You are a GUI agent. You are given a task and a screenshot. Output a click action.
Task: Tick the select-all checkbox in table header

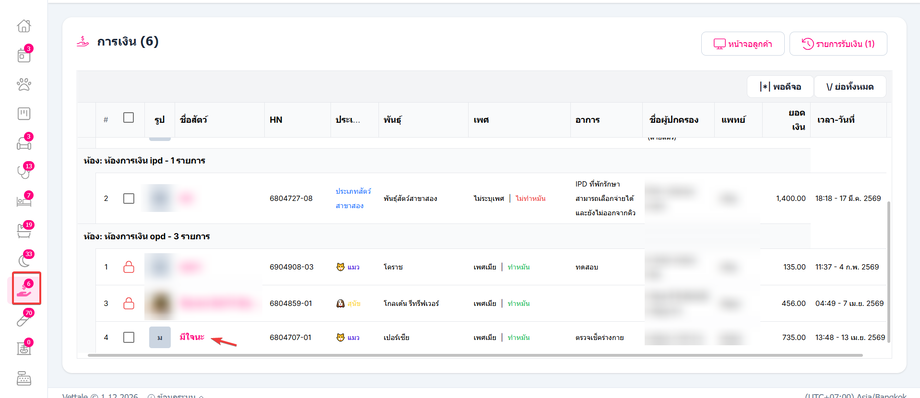[128, 117]
